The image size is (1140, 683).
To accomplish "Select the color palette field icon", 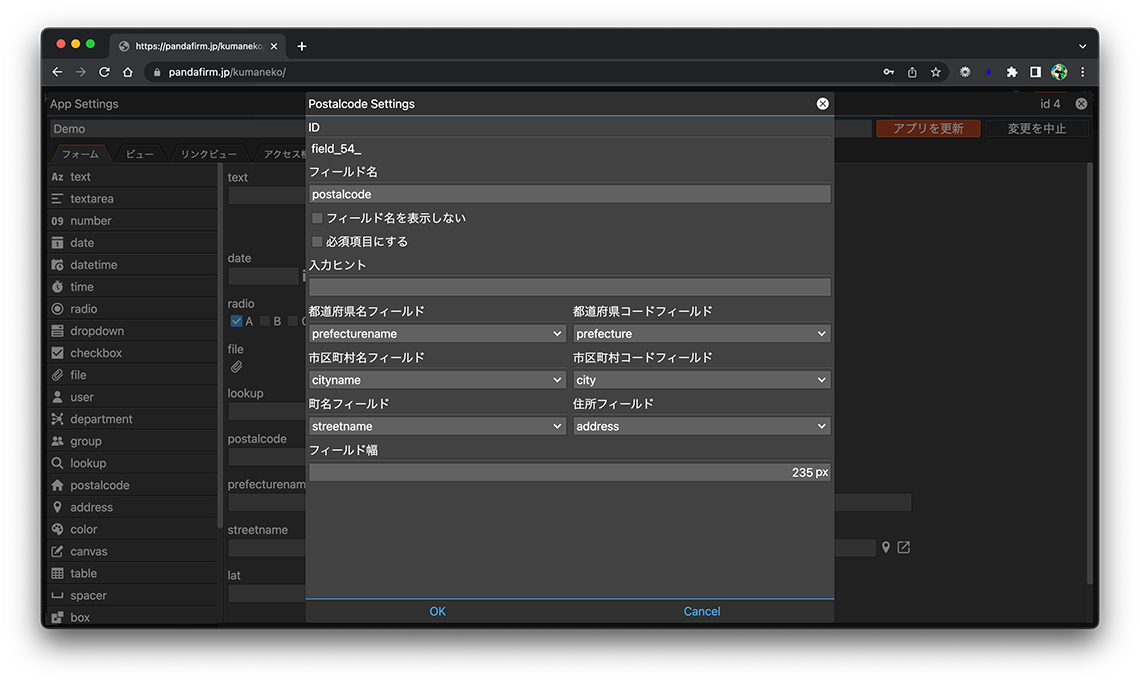I will pyautogui.click(x=58, y=529).
